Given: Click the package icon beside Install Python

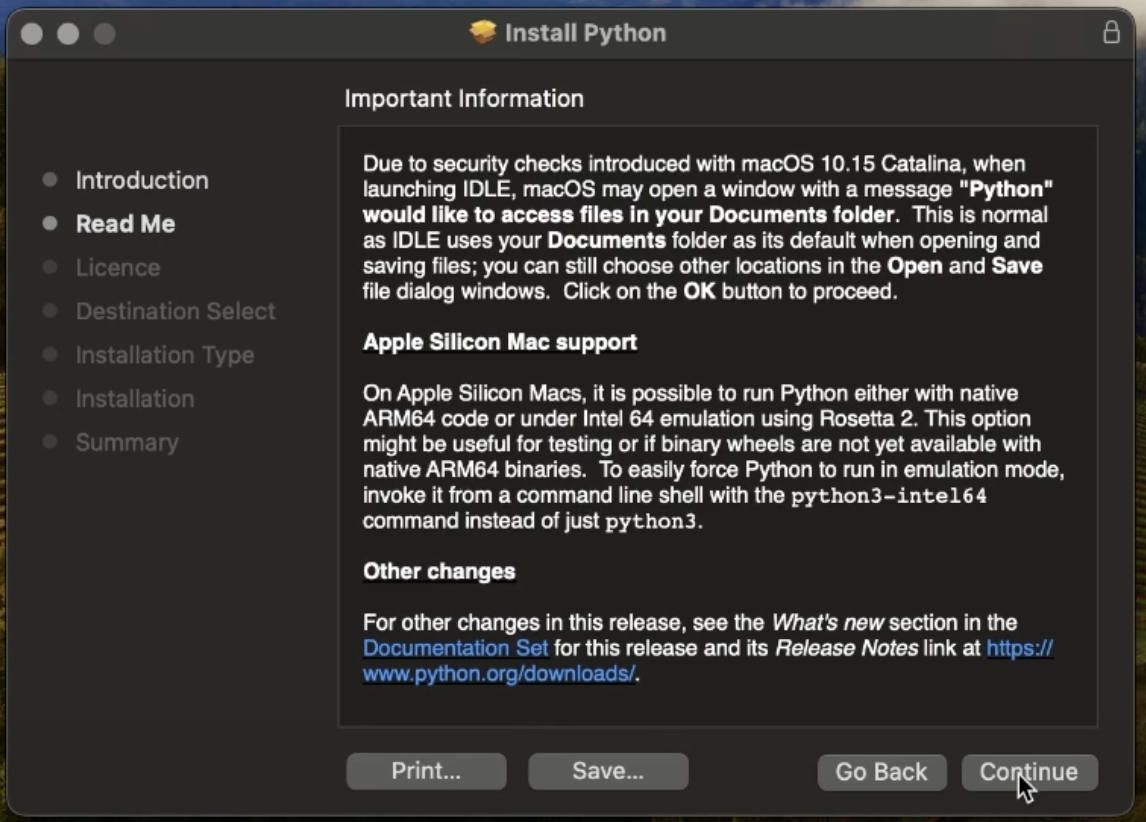Looking at the screenshot, I should click(482, 32).
